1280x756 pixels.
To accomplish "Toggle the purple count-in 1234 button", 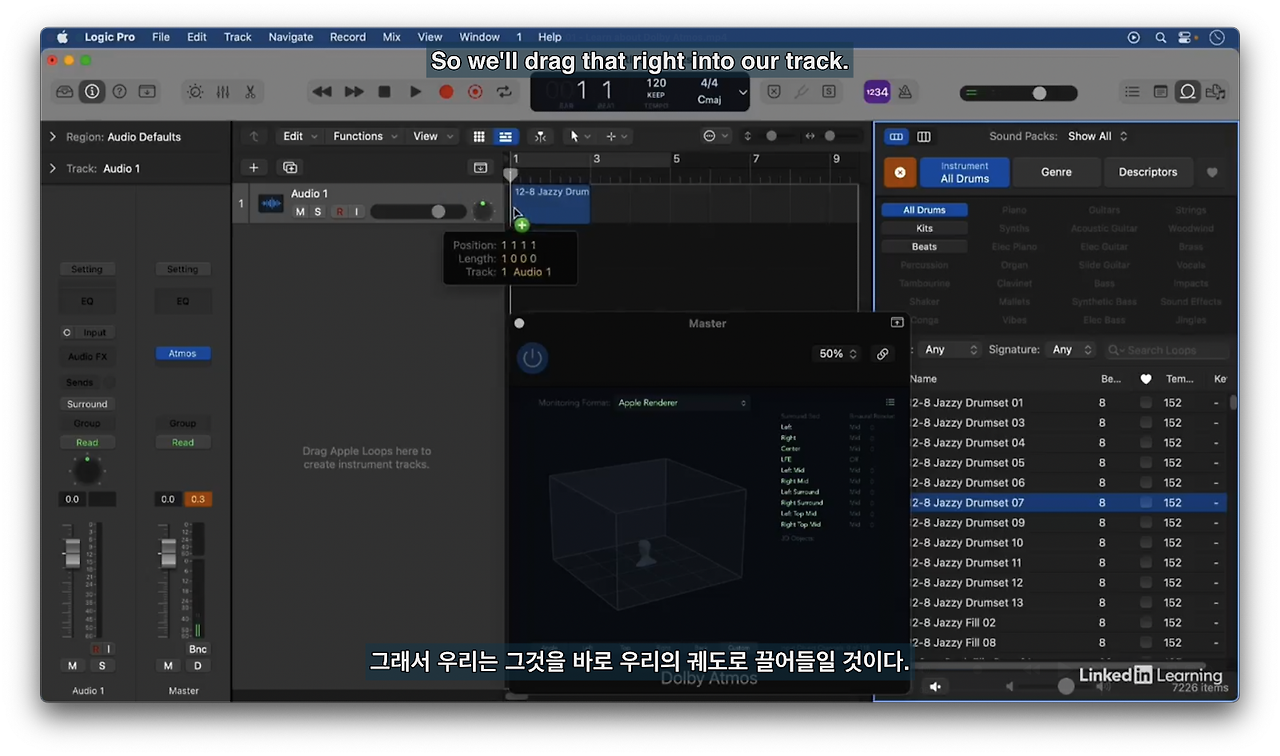I will point(877,92).
